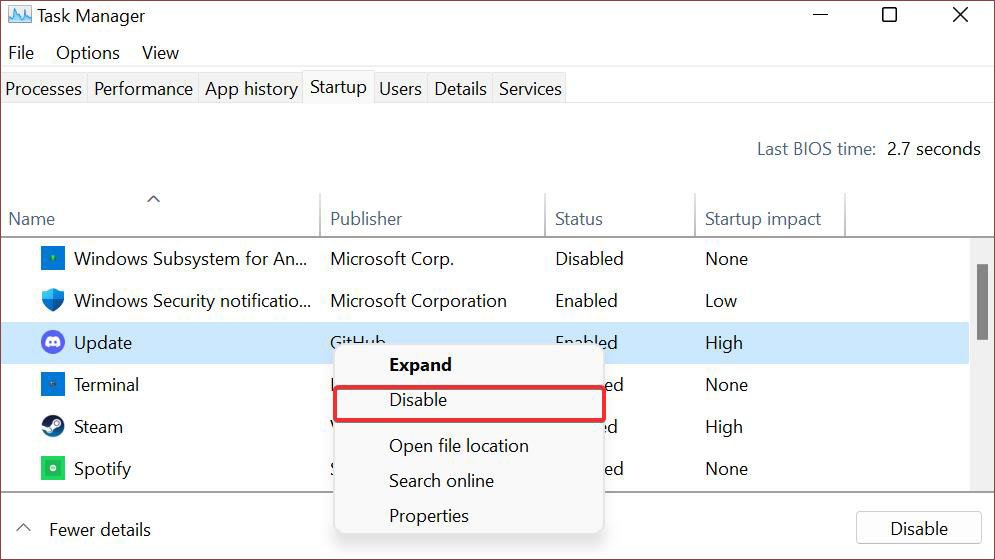Collapse view using Fewer details chevron
The image size is (995, 560).
pyautogui.click(x=23, y=528)
